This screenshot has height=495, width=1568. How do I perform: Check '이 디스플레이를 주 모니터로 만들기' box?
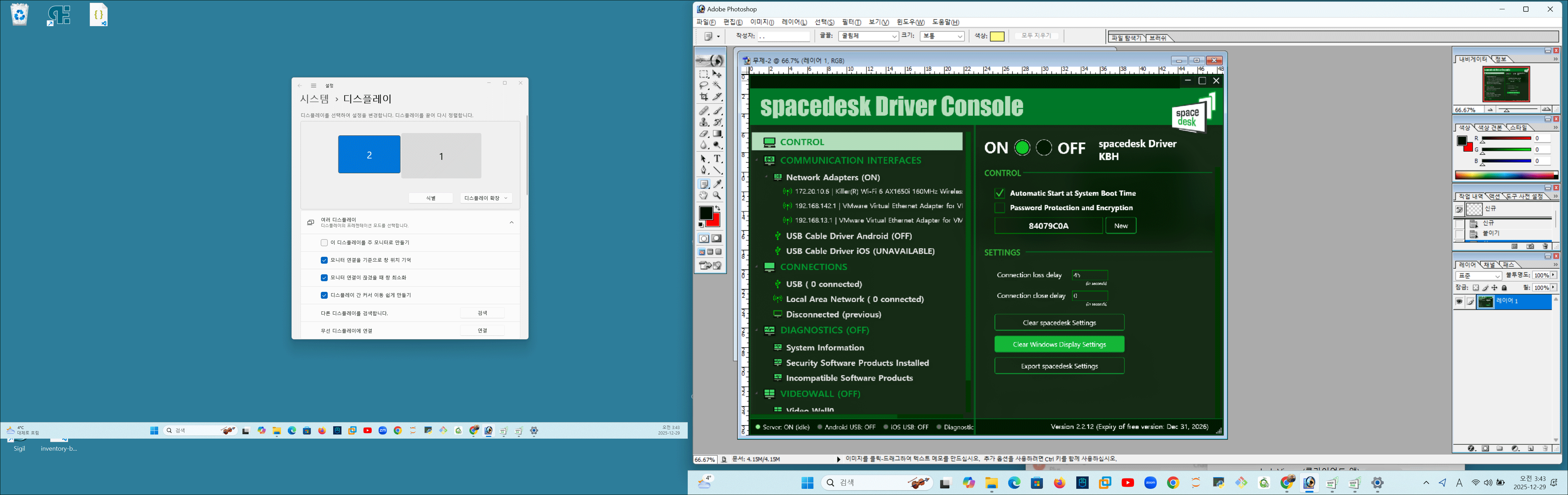[324, 242]
